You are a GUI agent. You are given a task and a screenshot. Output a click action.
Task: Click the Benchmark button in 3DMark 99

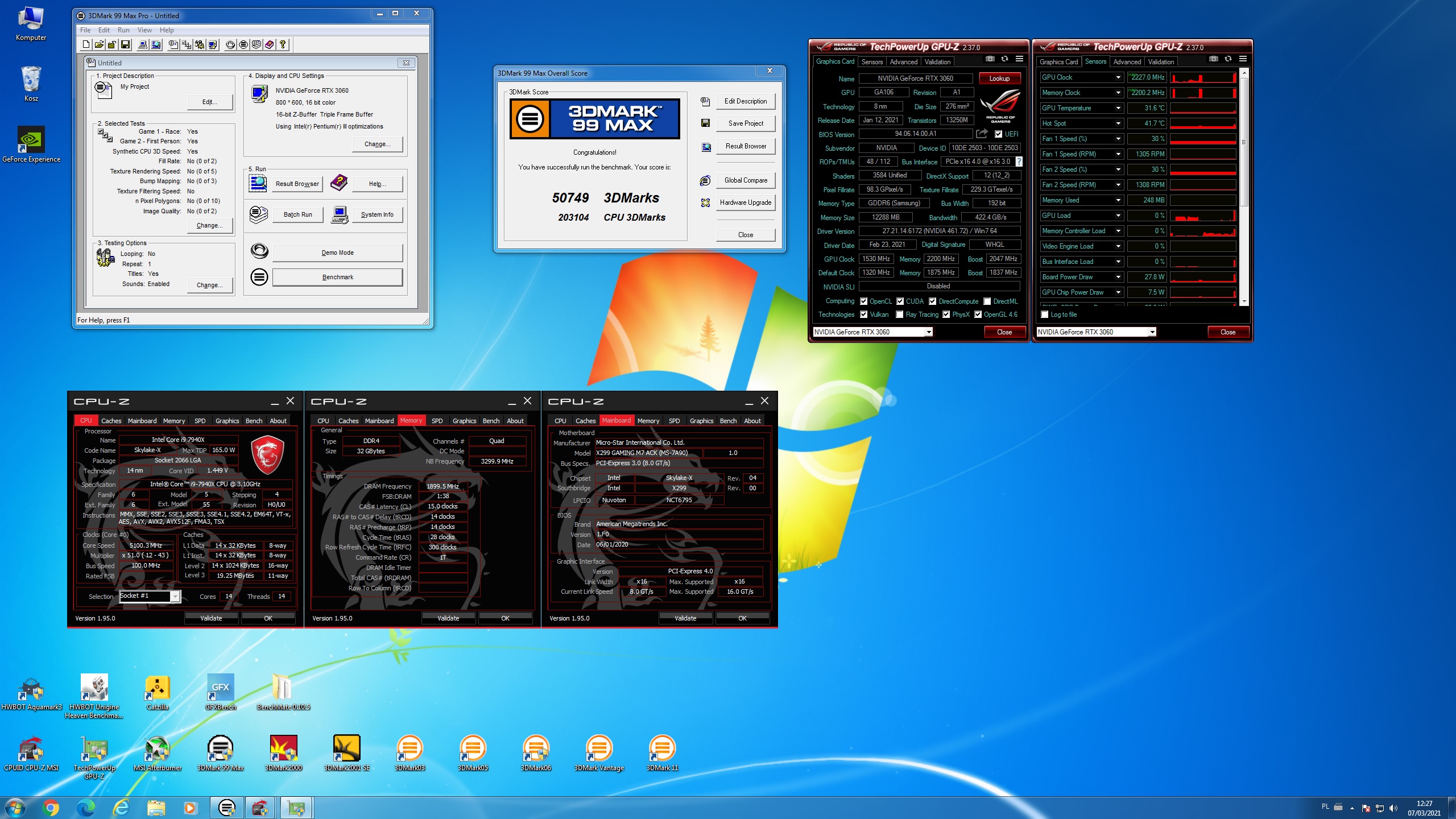337,278
